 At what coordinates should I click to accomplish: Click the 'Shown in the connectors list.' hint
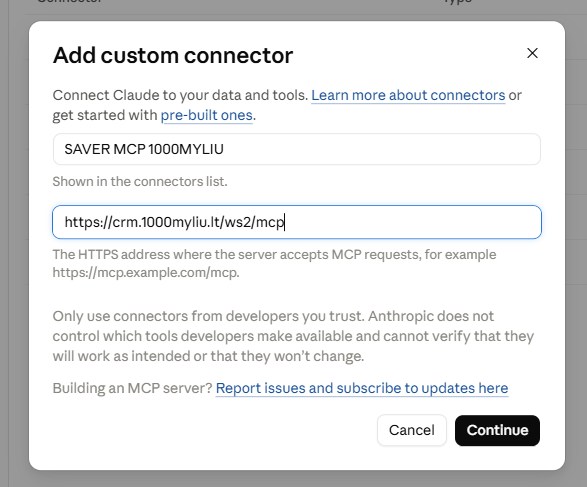click(140, 182)
